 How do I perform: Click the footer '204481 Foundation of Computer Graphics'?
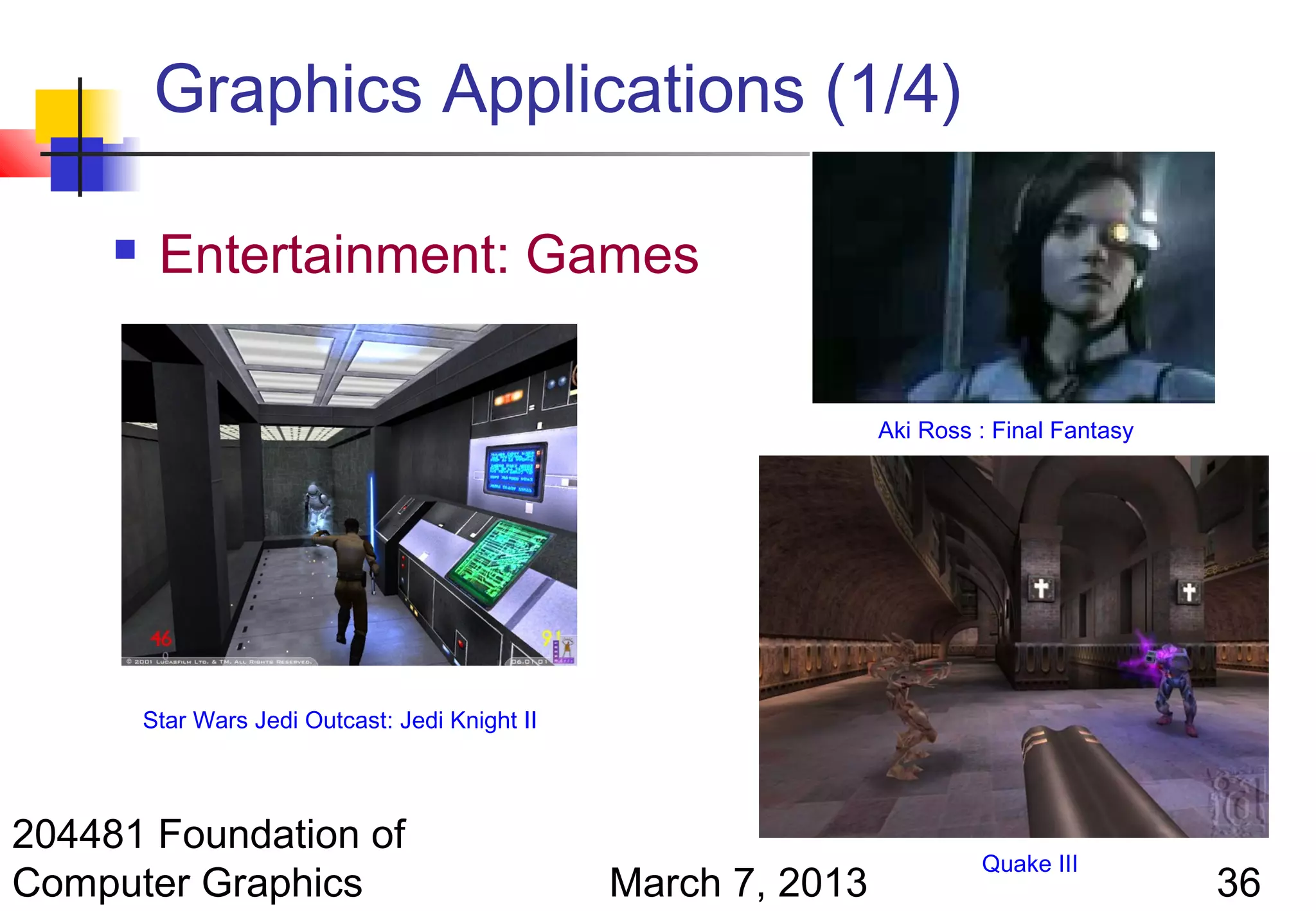point(209,858)
